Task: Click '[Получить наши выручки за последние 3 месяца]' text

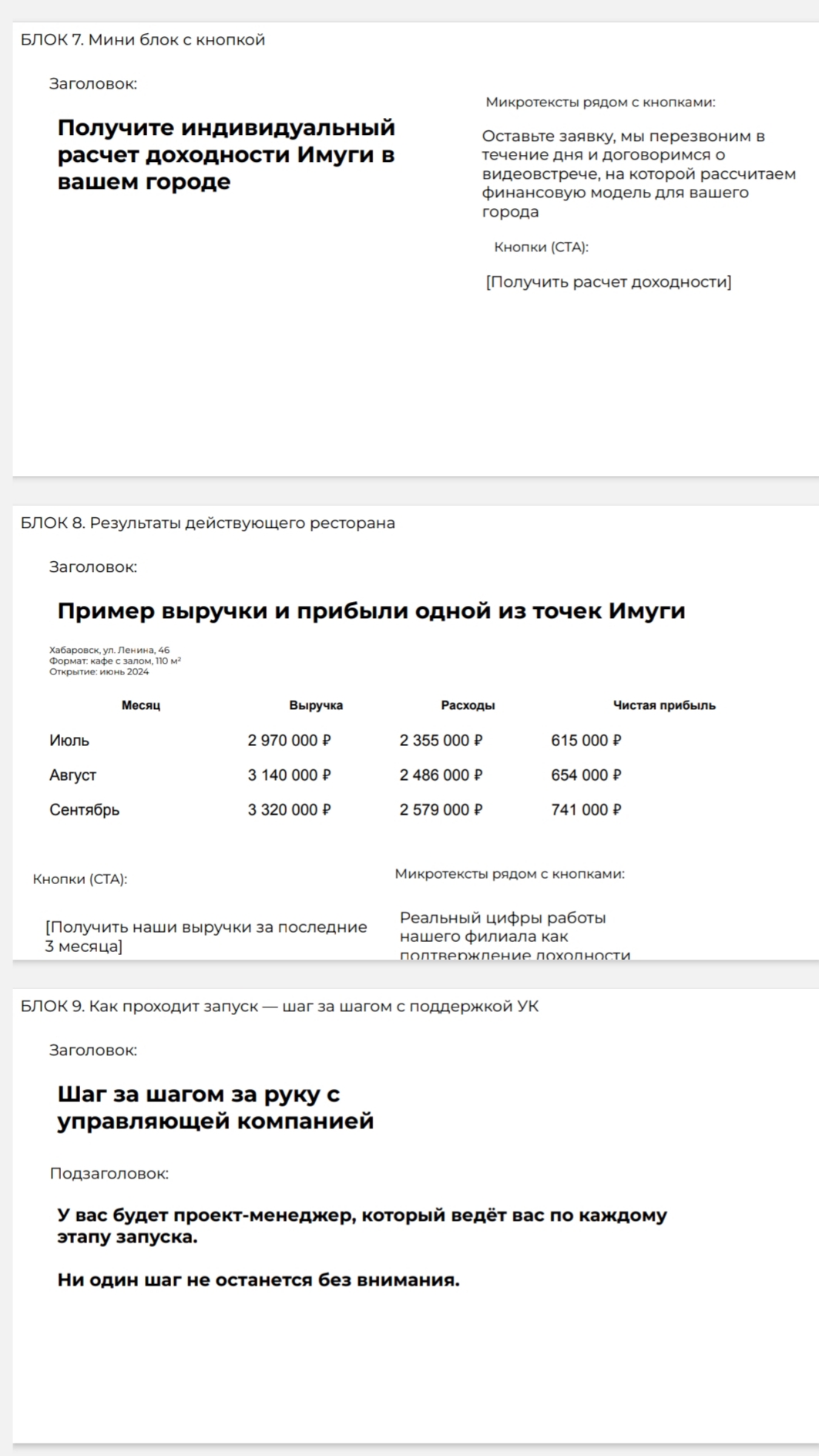Action: point(206,936)
